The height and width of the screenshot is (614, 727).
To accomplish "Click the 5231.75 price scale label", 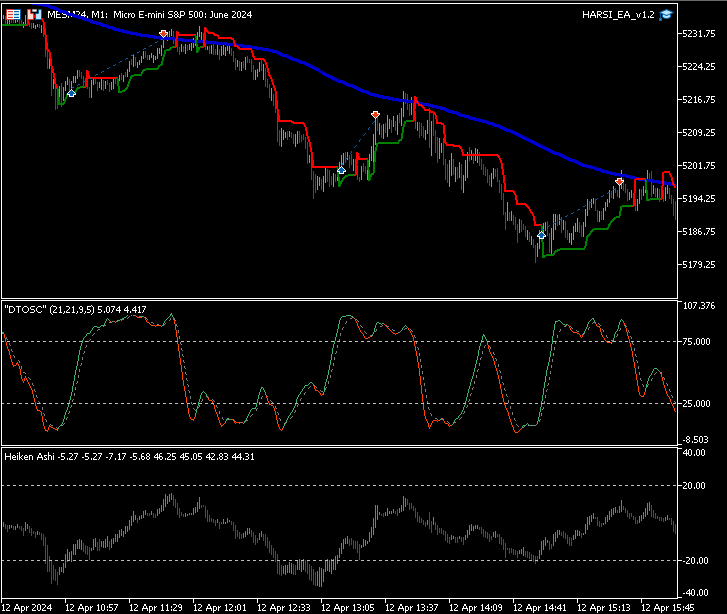I will click(699, 34).
